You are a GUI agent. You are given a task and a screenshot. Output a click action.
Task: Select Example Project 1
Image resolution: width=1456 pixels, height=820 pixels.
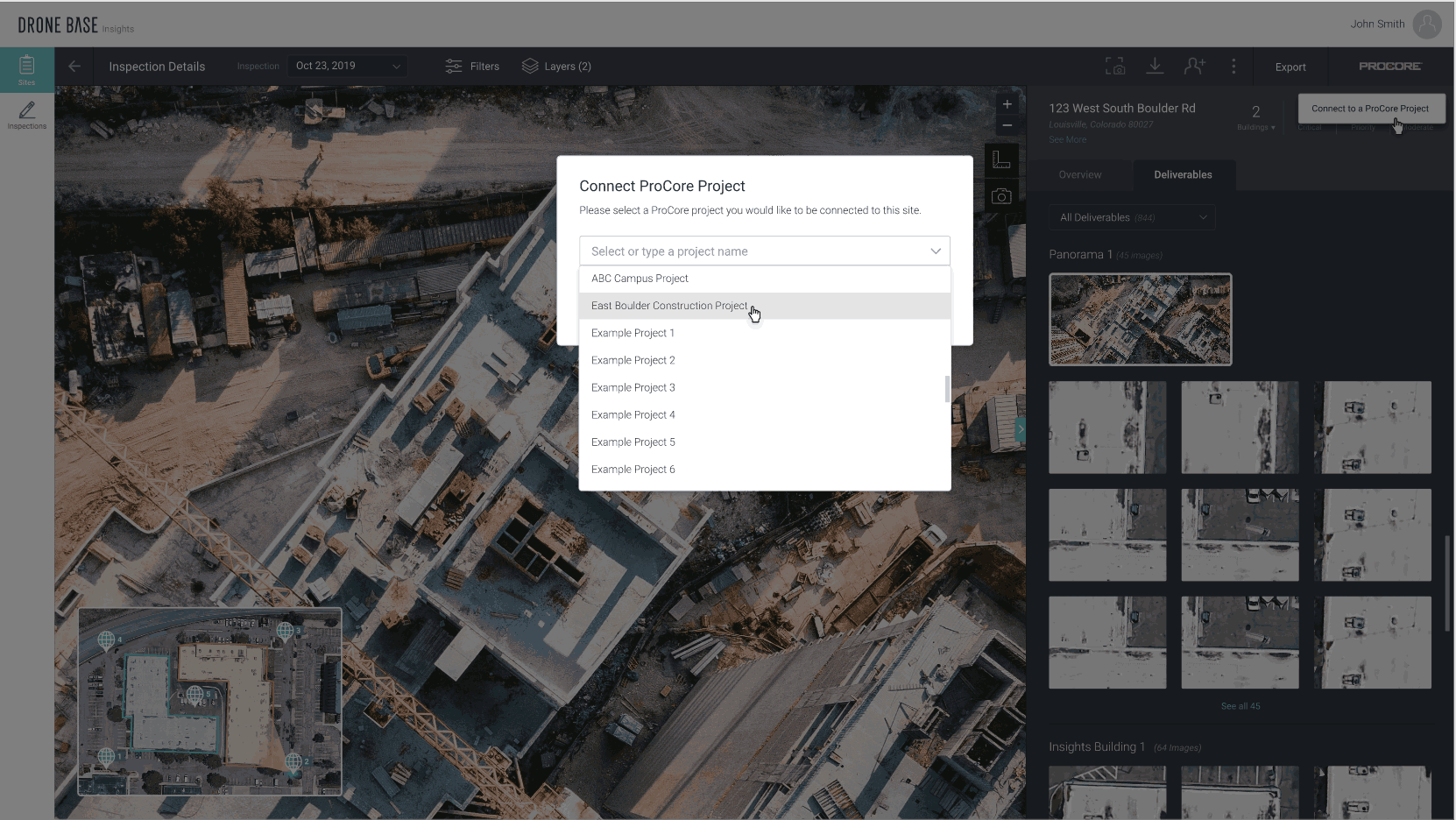[765, 333]
